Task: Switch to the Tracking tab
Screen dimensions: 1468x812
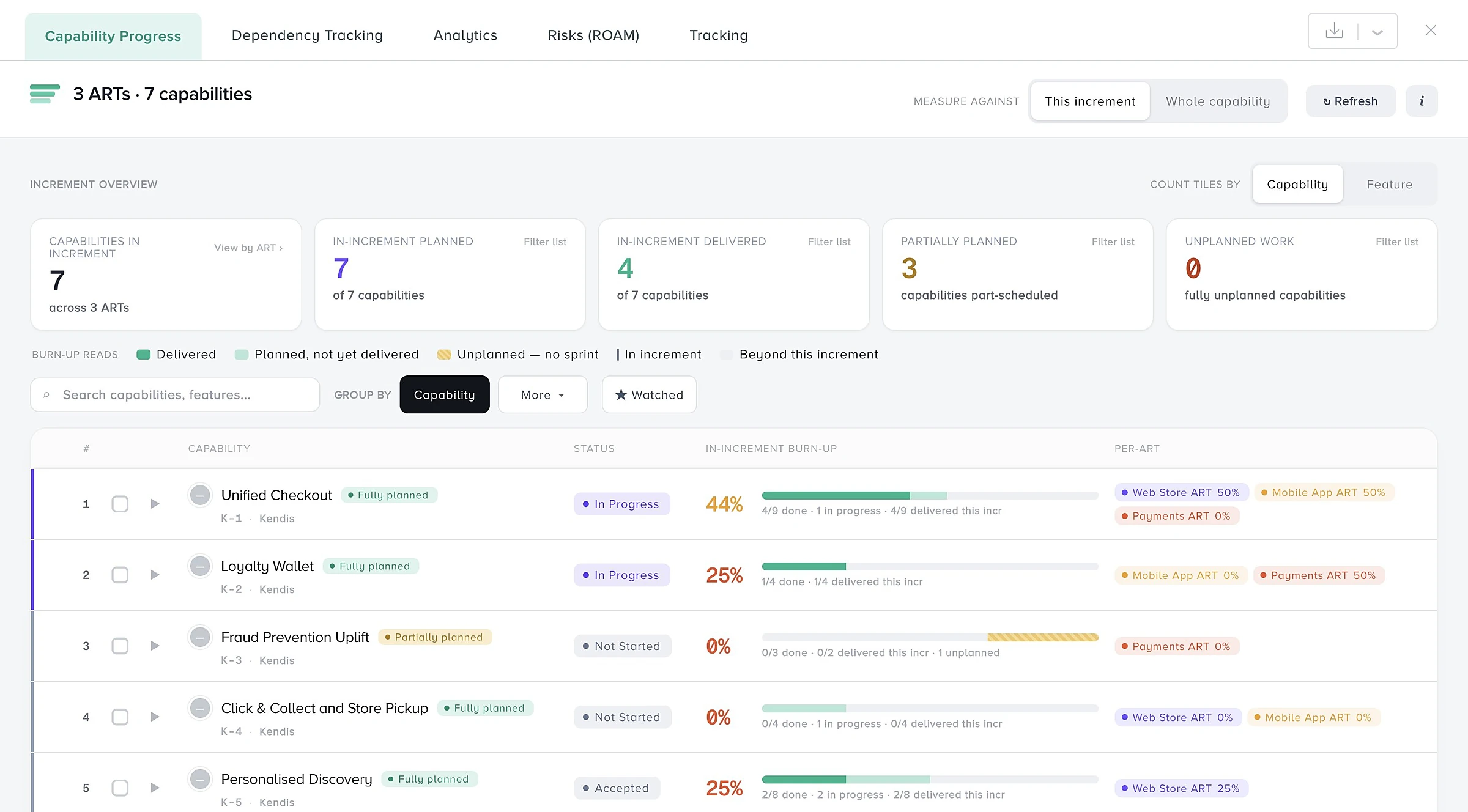Action: click(719, 35)
